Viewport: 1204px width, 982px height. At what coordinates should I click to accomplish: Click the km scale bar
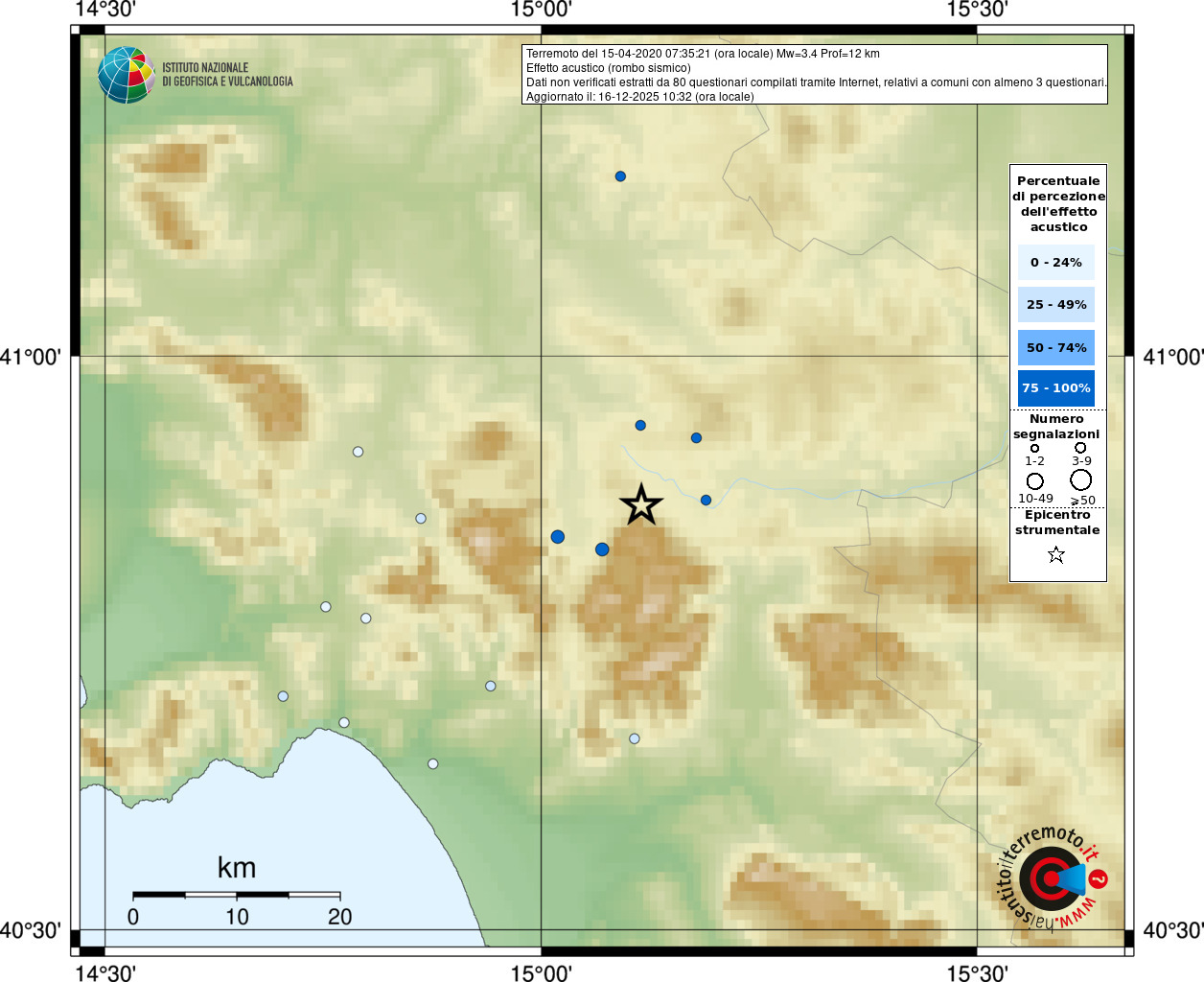tap(236, 895)
